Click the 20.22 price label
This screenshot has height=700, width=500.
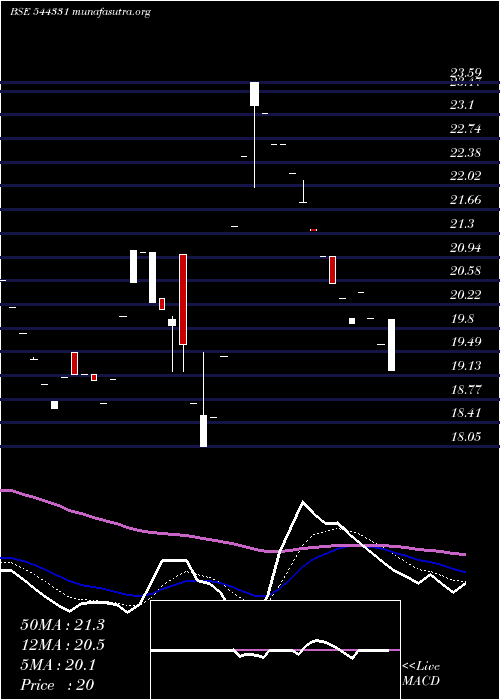pos(466,295)
